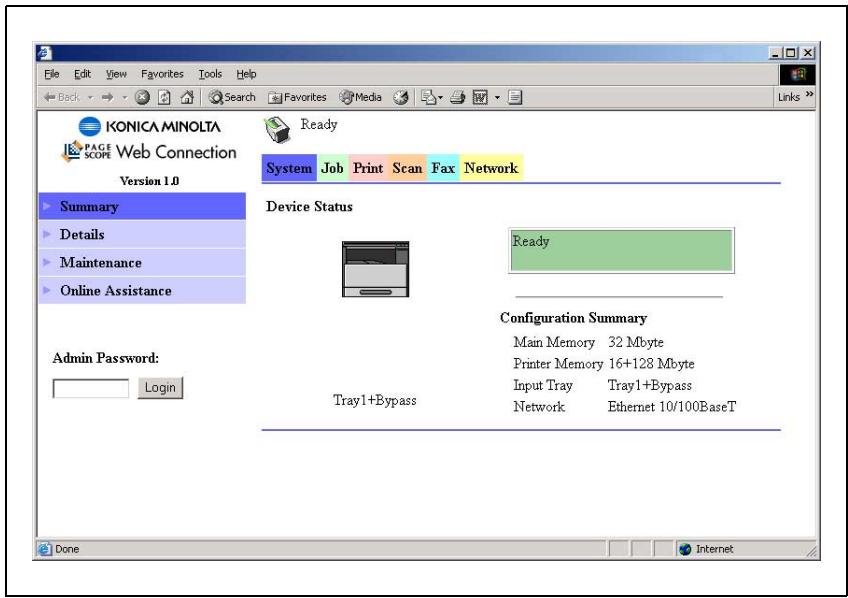Image resolution: width=848 pixels, height=598 pixels.
Task: Click the Internet Explorer title bar icon
Action: tap(44, 53)
